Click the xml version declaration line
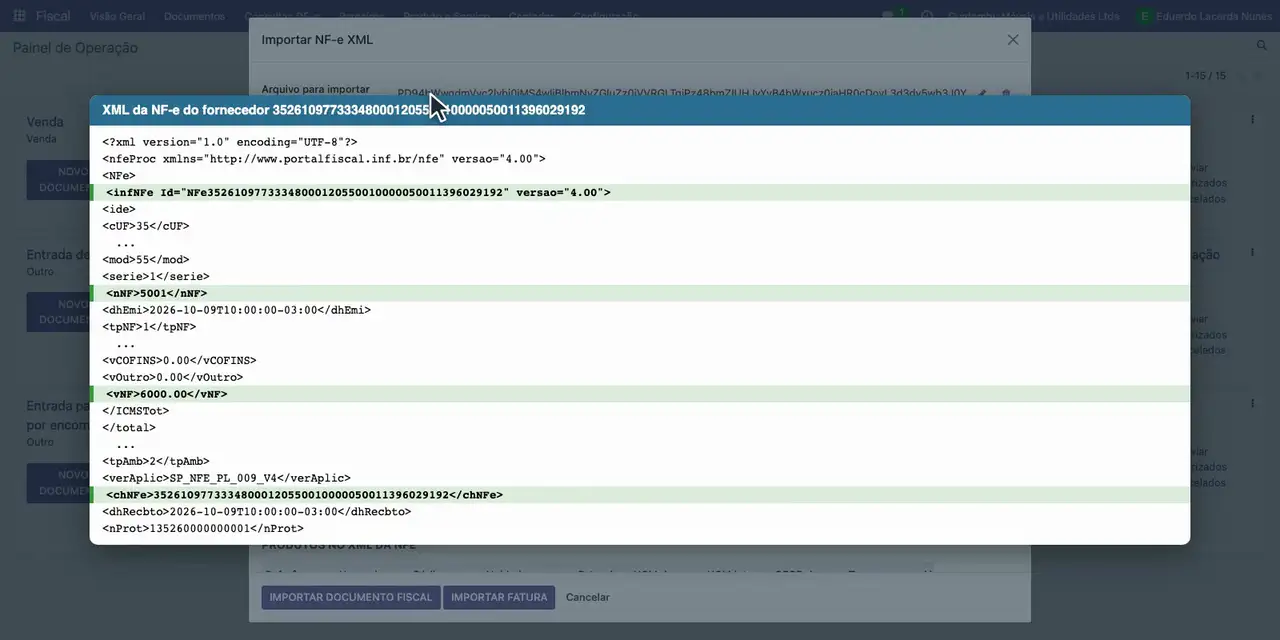This screenshot has width=1280, height=640. (229, 142)
